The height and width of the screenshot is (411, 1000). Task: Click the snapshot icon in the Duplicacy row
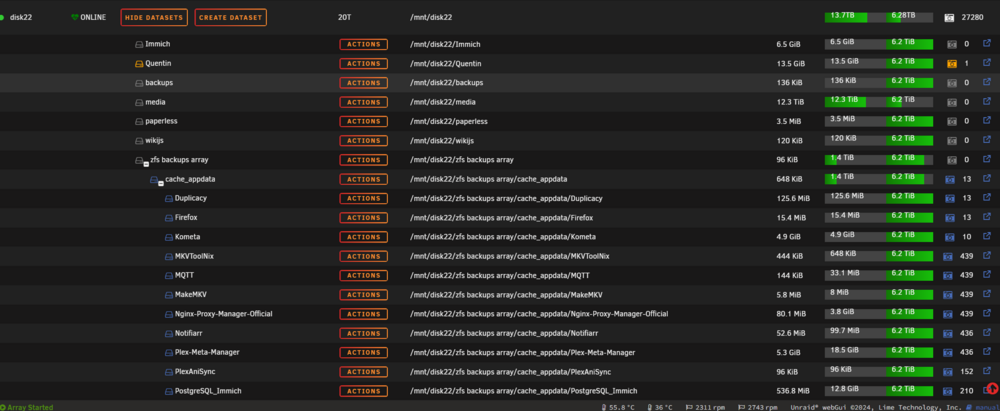[x=949, y=198]
